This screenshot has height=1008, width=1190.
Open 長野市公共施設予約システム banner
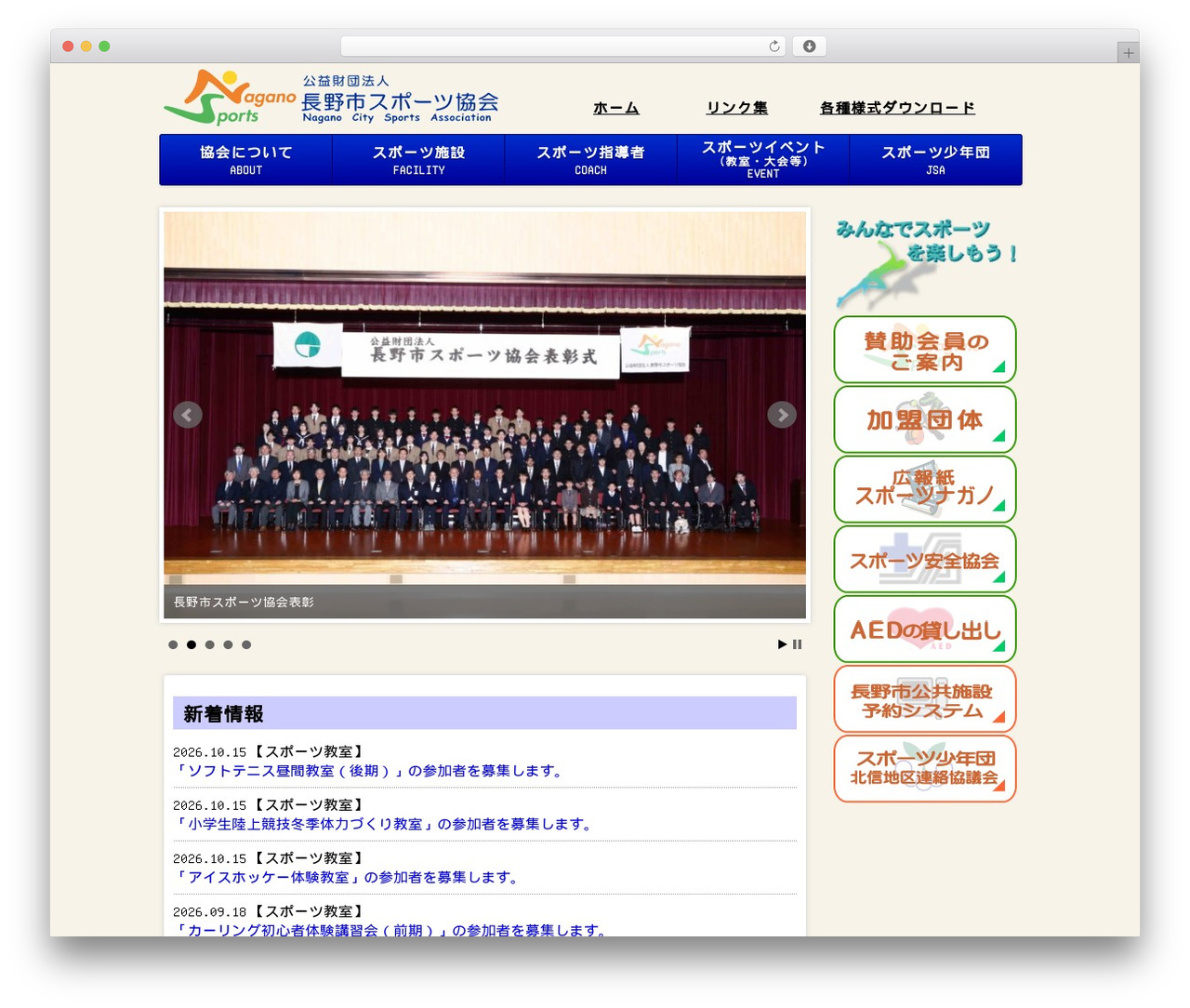click(x=925, y=698)
